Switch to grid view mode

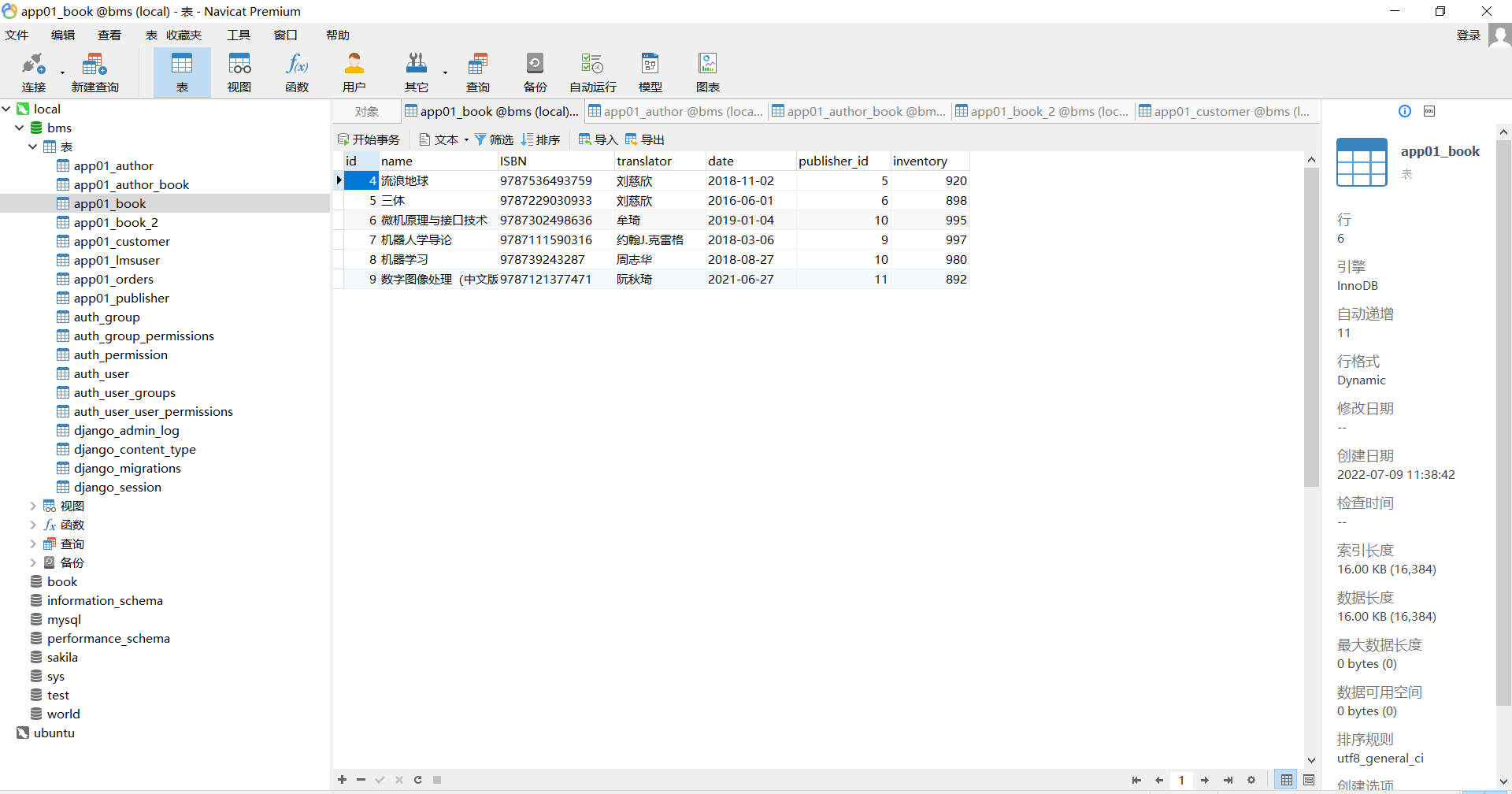tap(1287, 780)
